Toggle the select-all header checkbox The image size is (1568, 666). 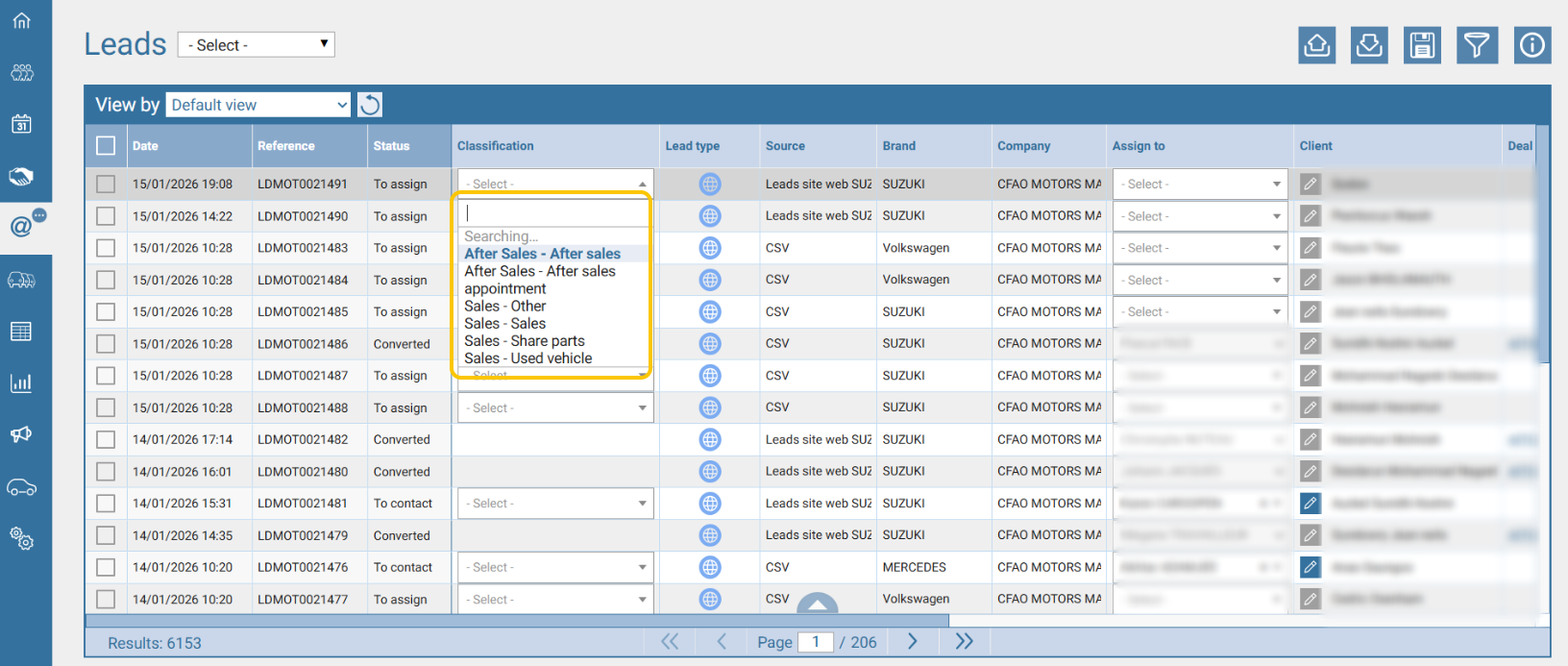tap(106, 145)
